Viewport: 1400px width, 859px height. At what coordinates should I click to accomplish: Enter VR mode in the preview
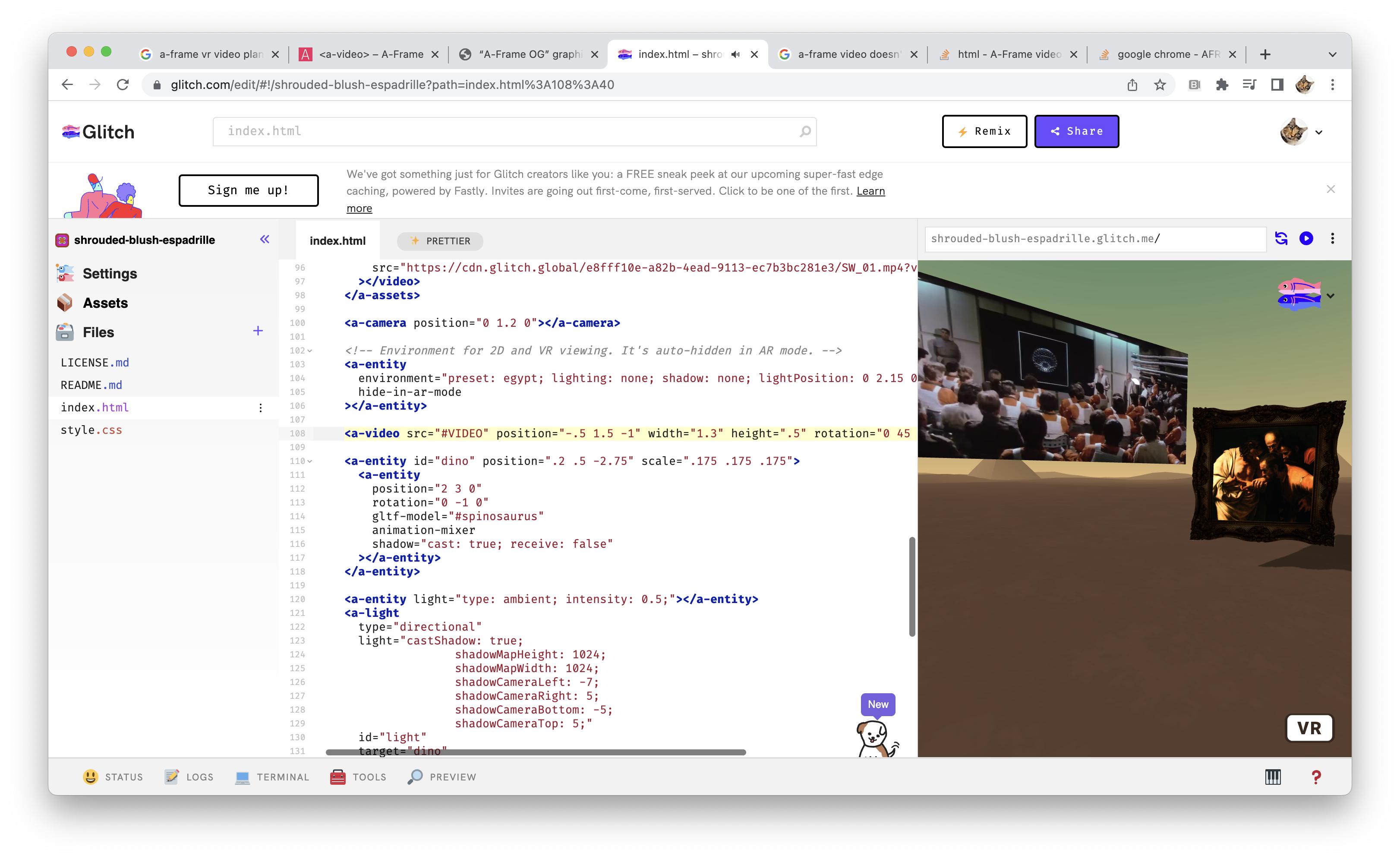click(x=1310, y=728)
